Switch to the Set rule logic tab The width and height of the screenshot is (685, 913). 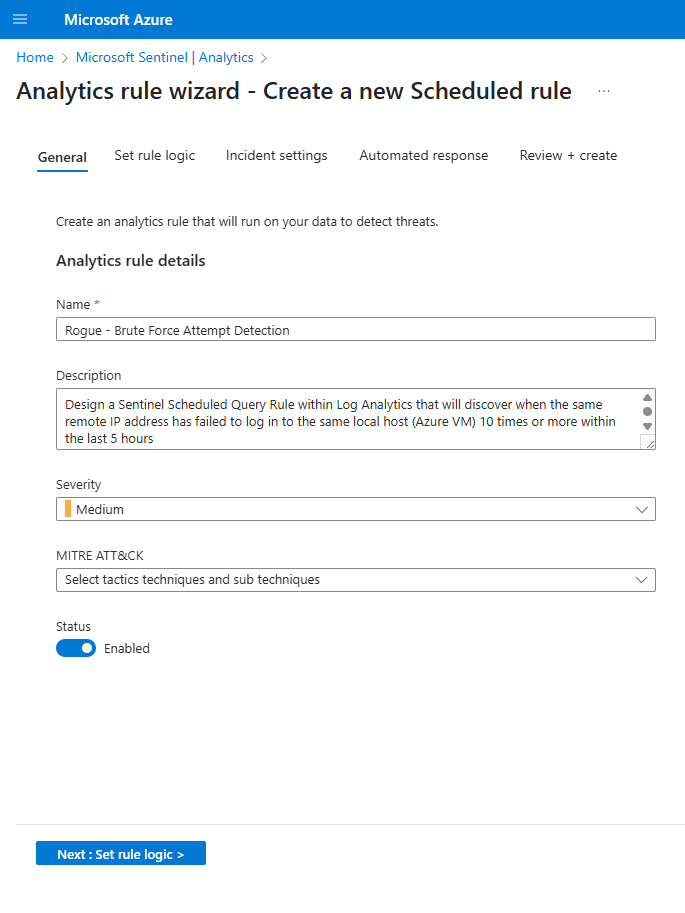pyautogui.click(x=154, y=155)
